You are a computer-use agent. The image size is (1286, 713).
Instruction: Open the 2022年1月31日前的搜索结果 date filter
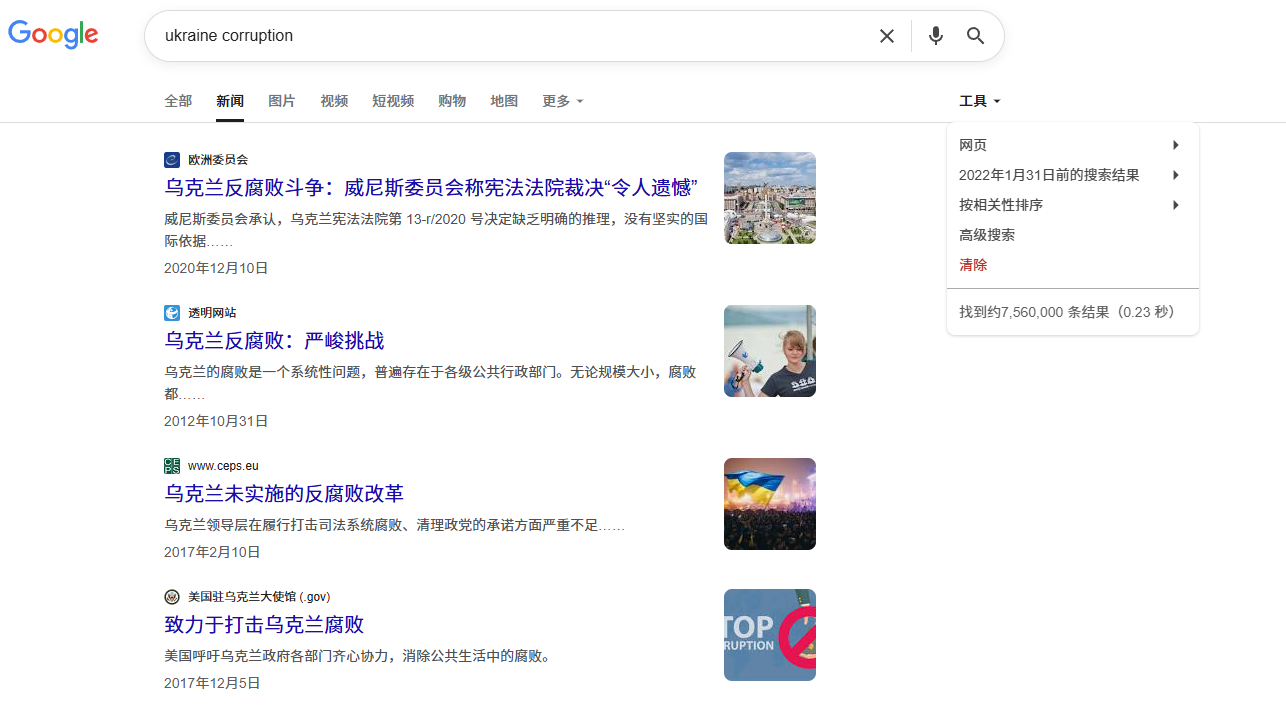pos(1073,175)
